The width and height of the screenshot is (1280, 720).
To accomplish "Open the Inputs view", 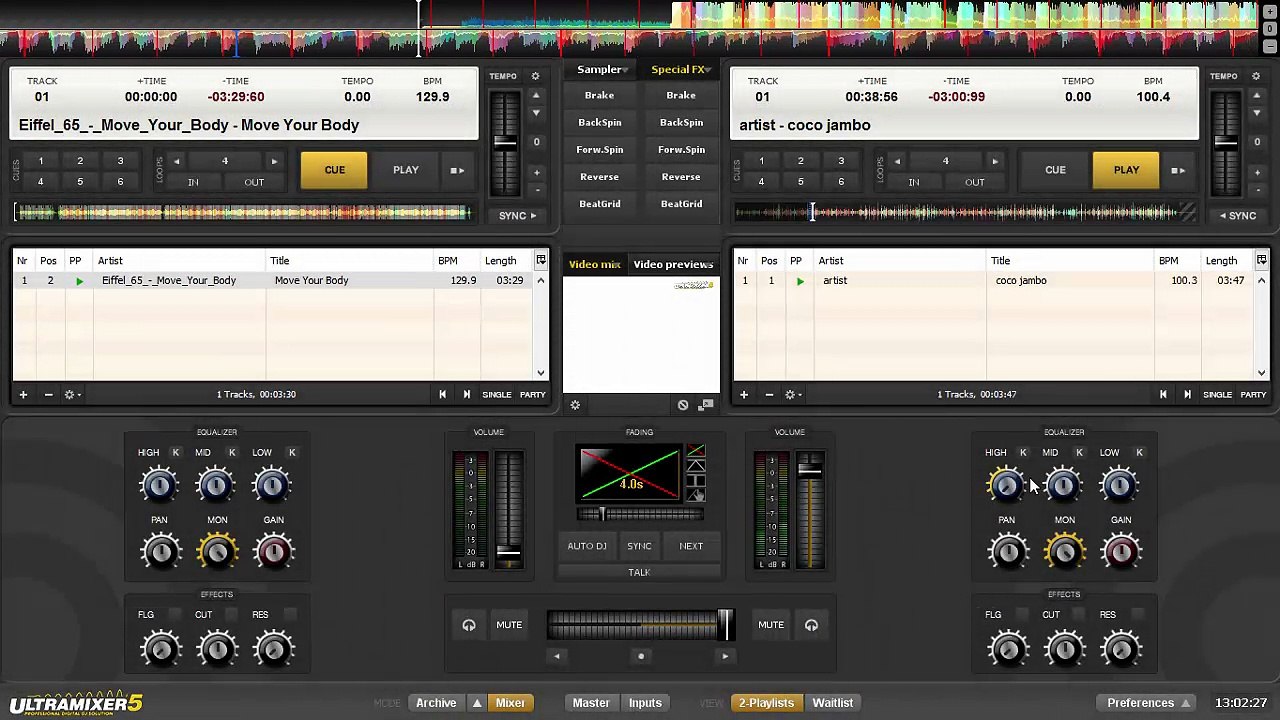I will [645, 703].
